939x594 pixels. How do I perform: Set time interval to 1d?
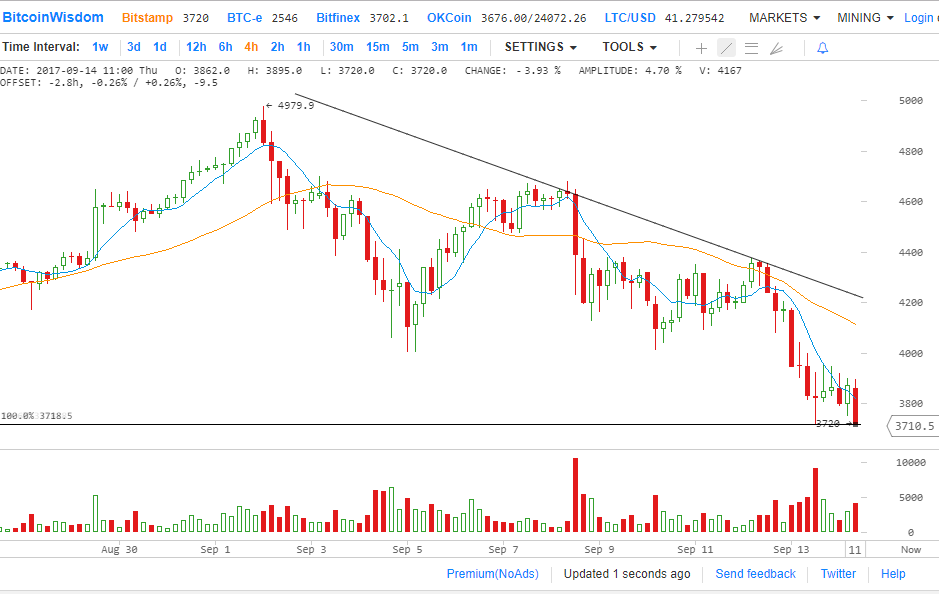click(160, 47)
